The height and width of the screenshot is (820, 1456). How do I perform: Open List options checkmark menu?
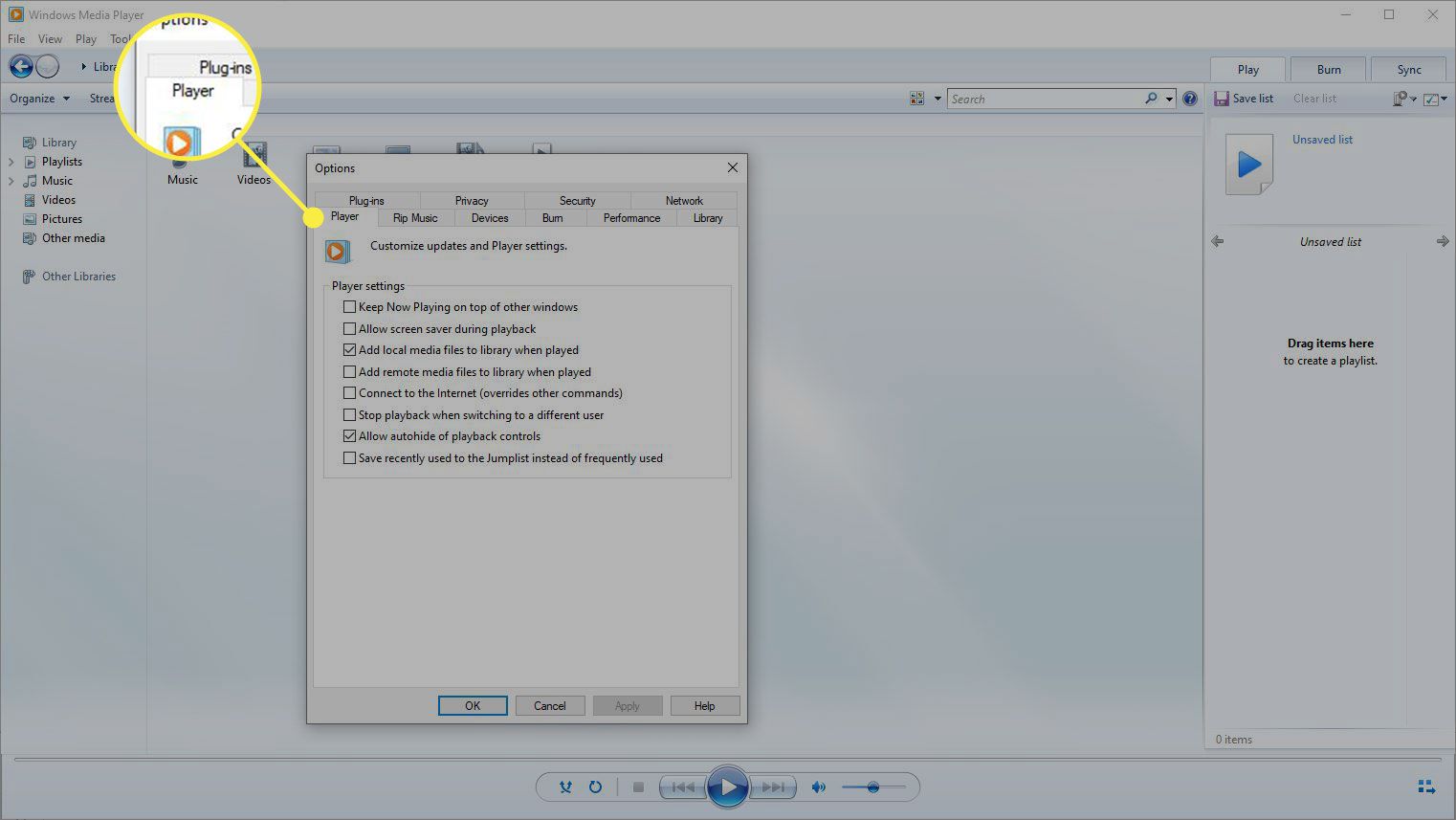pos(1435,99)
